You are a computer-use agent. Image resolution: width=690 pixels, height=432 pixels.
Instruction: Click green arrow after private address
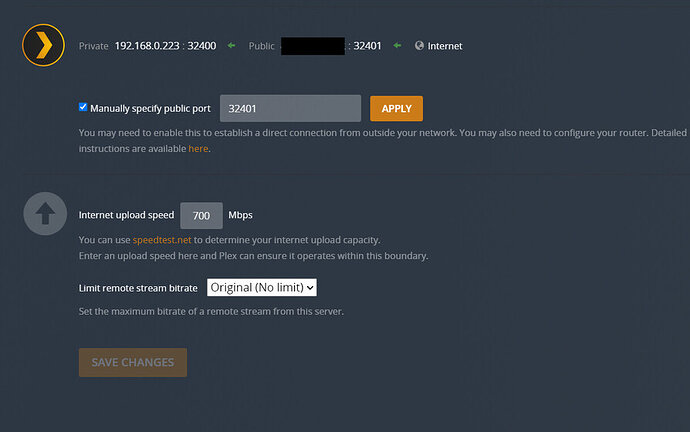coord(231,45)
